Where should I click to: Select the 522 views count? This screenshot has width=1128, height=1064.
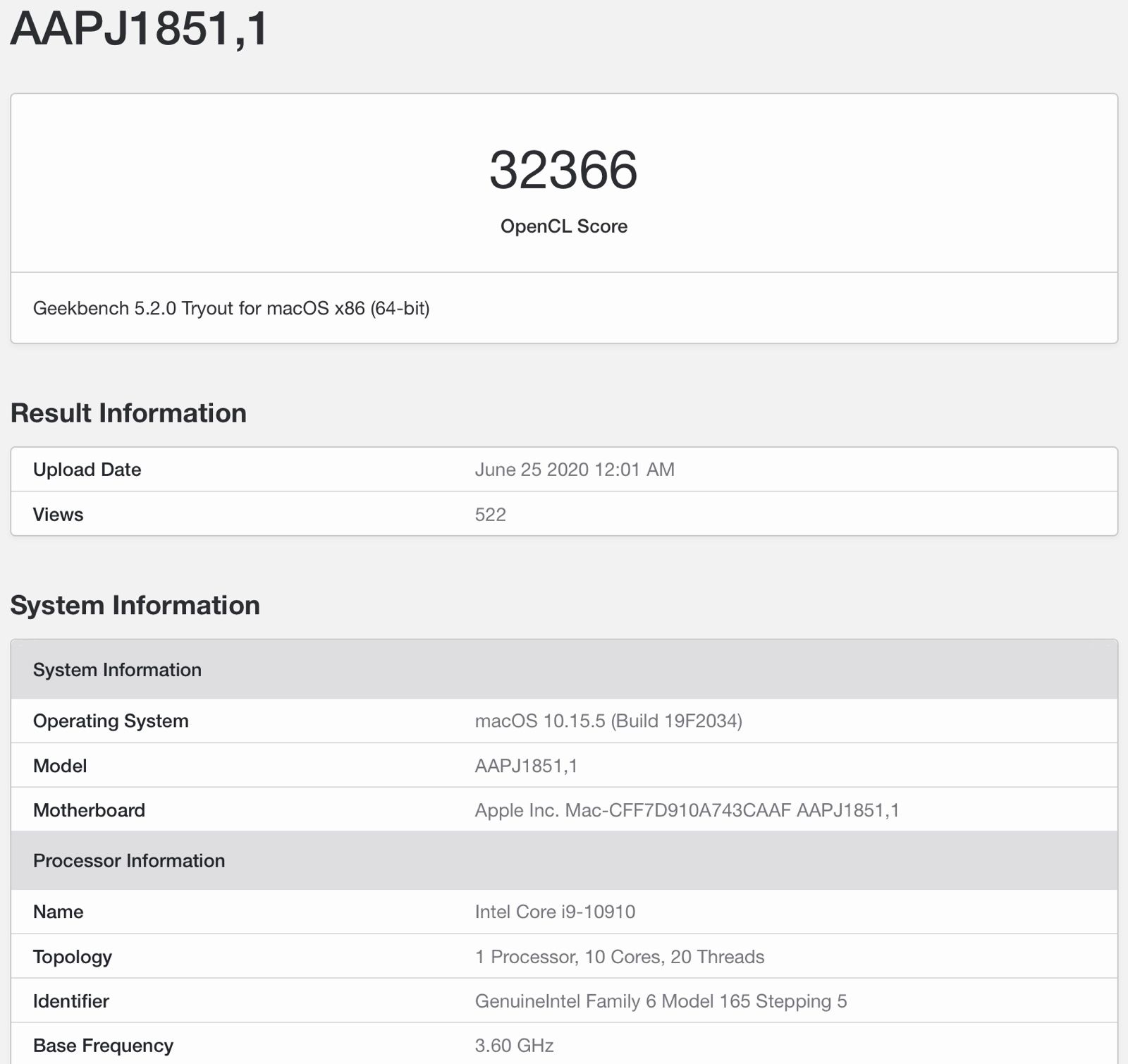(491, 514)
